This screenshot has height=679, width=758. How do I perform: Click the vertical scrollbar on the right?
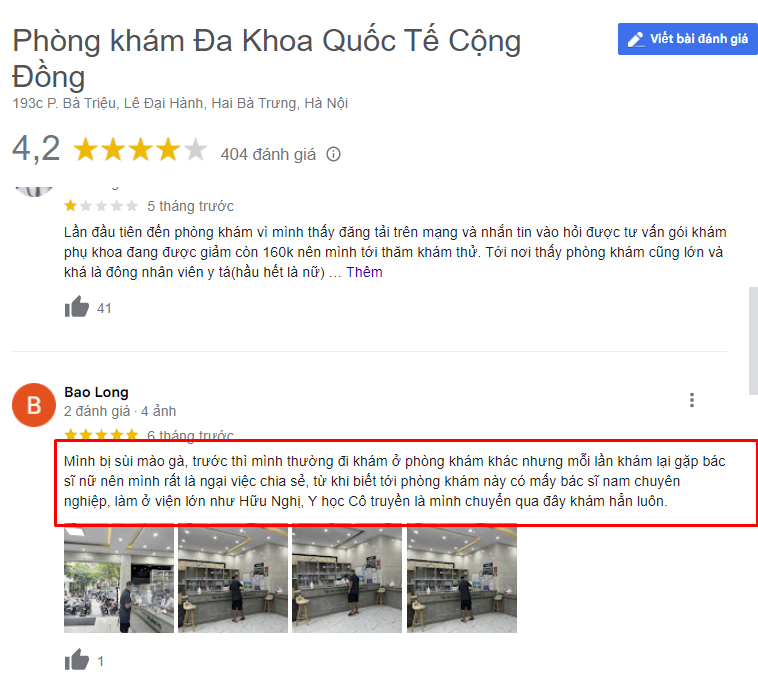click(x=753, y=341)
